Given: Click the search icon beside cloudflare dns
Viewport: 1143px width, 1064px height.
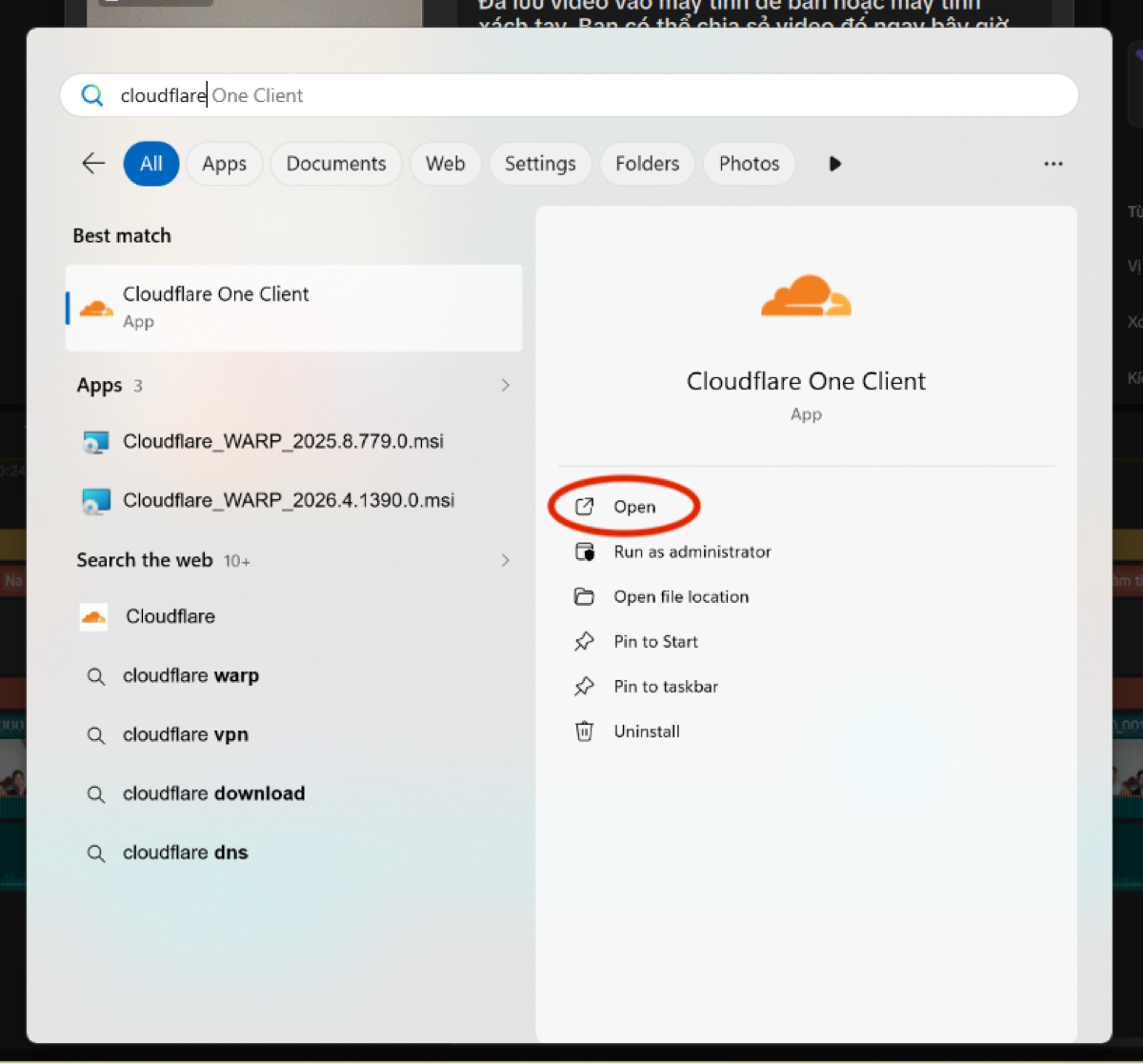Looking at the screenshot, I should point(96,853).
